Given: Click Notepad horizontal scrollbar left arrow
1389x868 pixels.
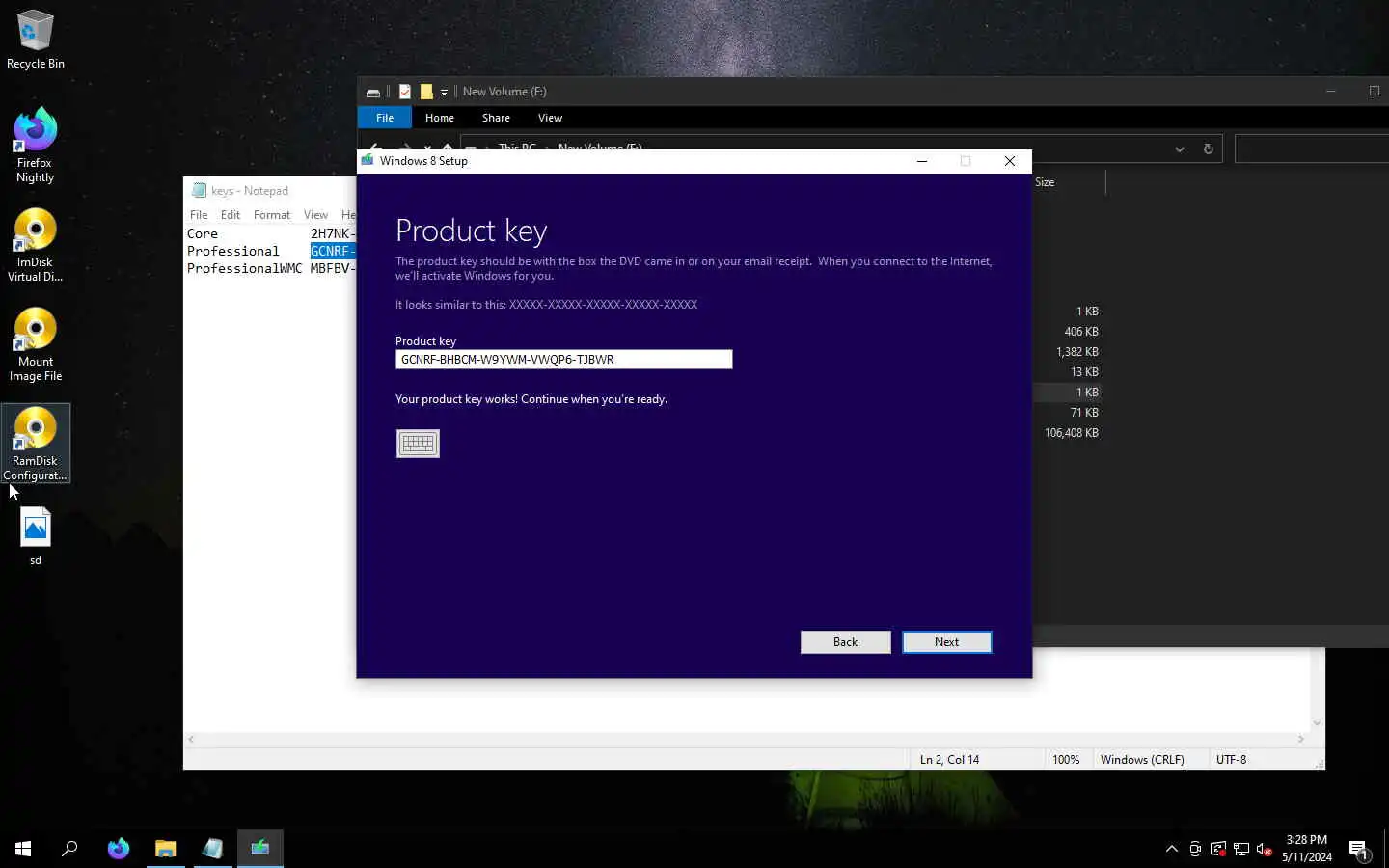Looking at the screenshot, I should pyautogui.click(x=191, y=739).
